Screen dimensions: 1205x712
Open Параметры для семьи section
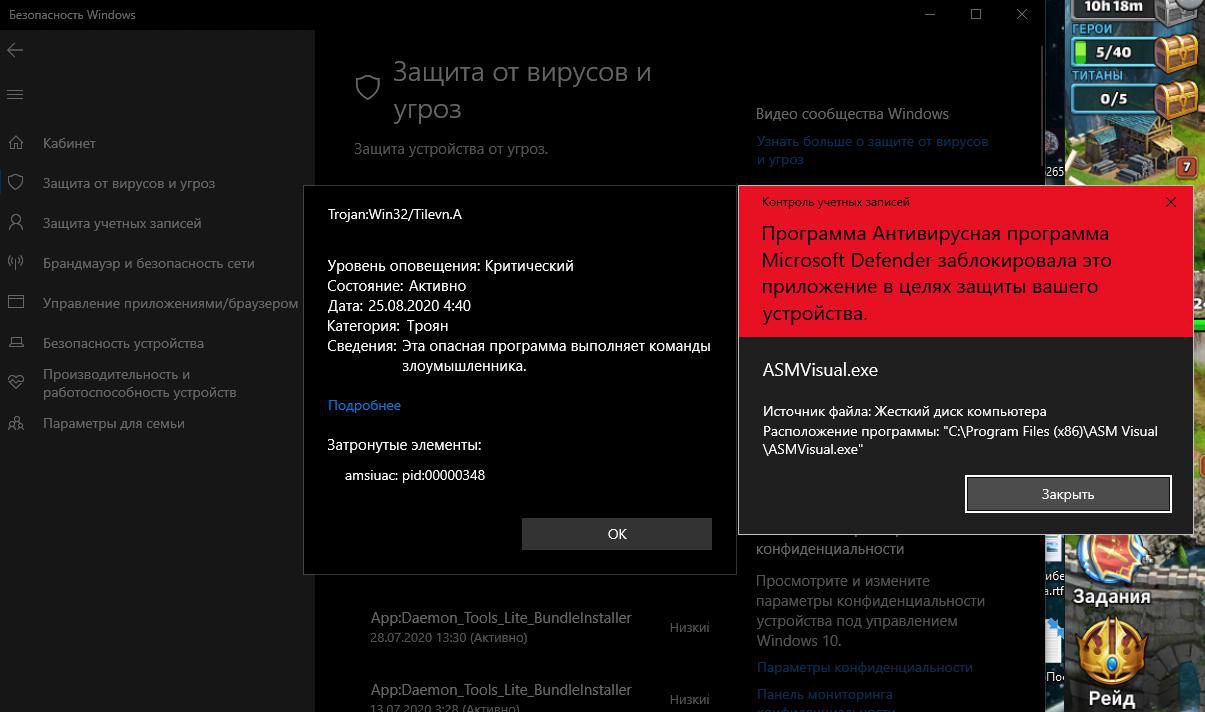[114, 423]
